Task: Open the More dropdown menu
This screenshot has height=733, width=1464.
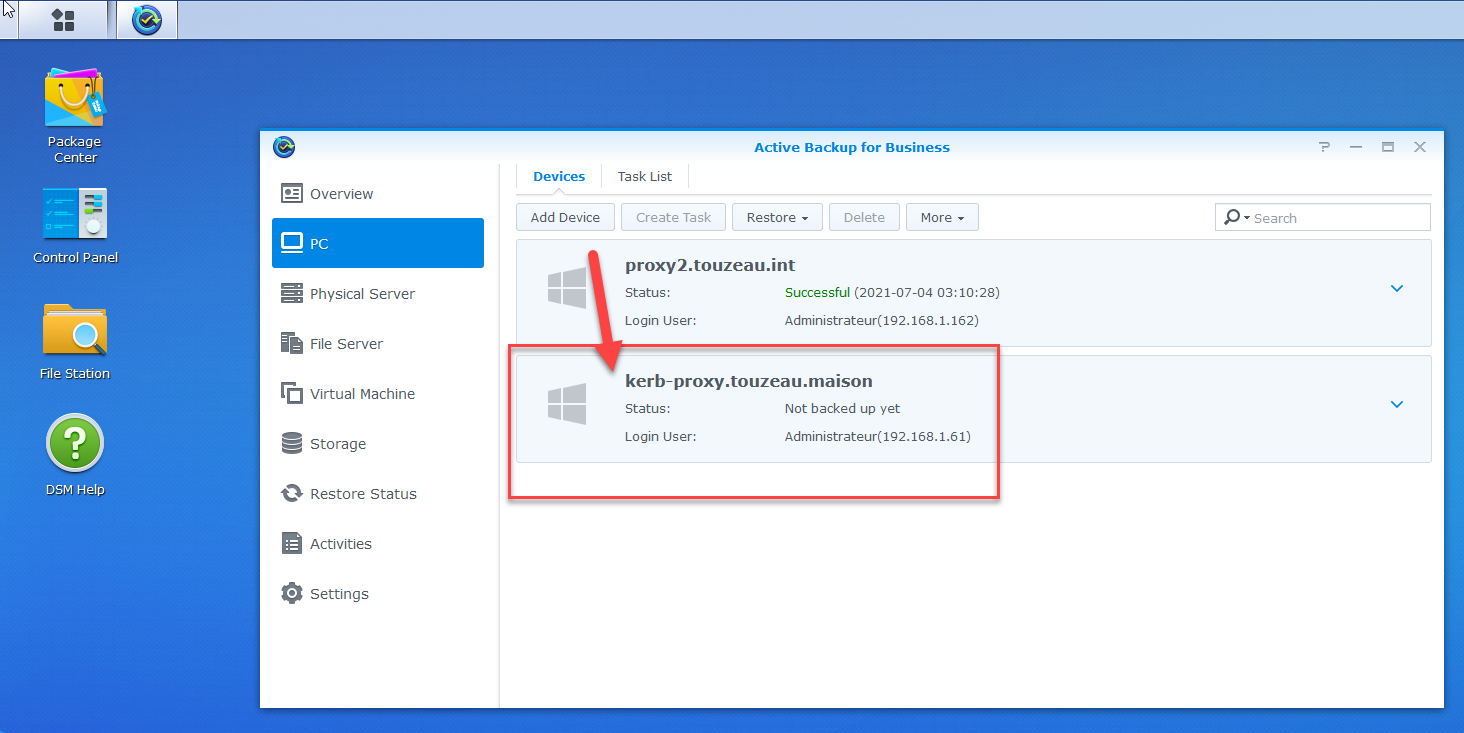Action: tap(942, 217)
